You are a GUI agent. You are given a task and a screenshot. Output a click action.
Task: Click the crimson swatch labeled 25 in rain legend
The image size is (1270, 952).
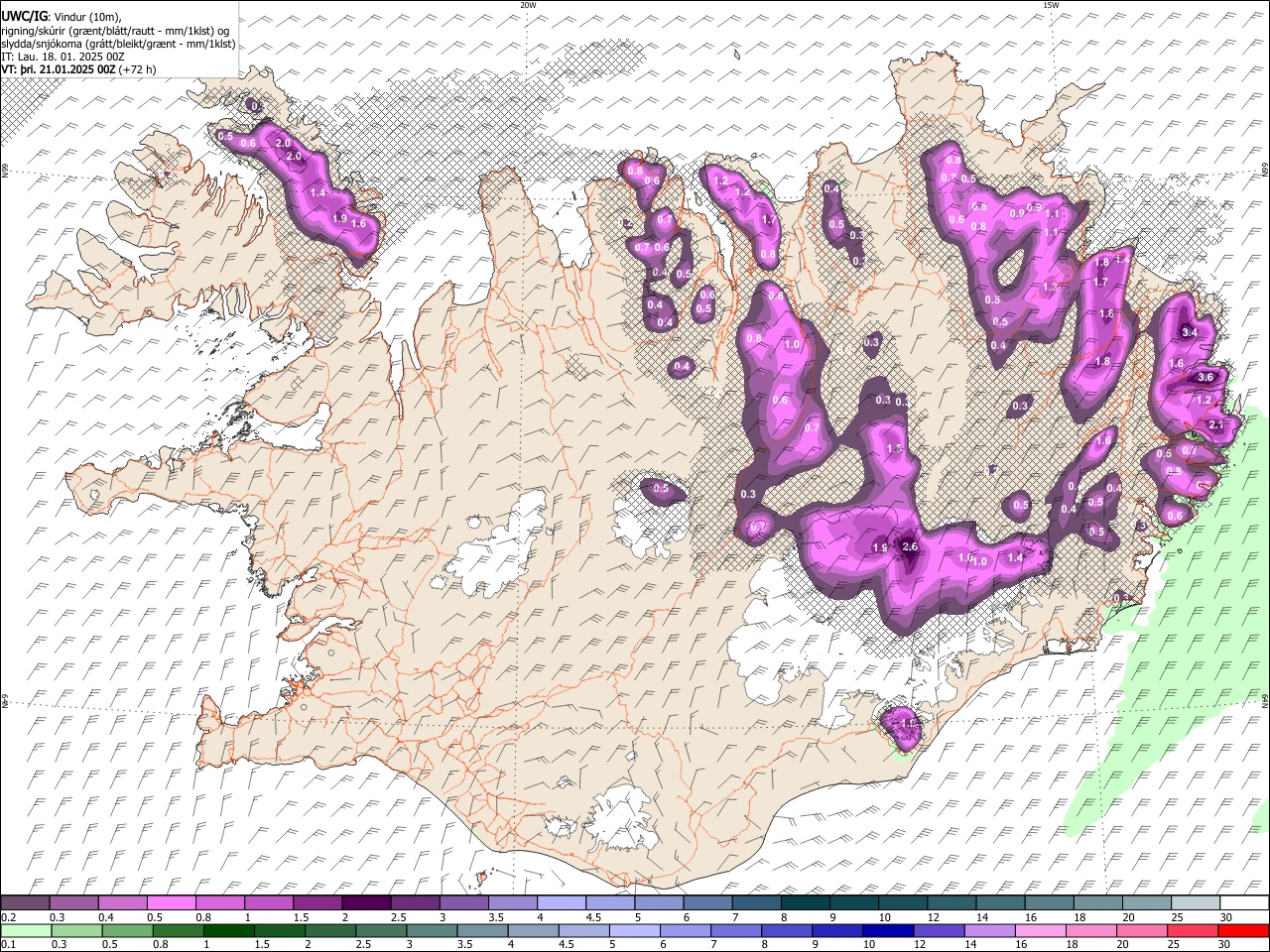1193,930
